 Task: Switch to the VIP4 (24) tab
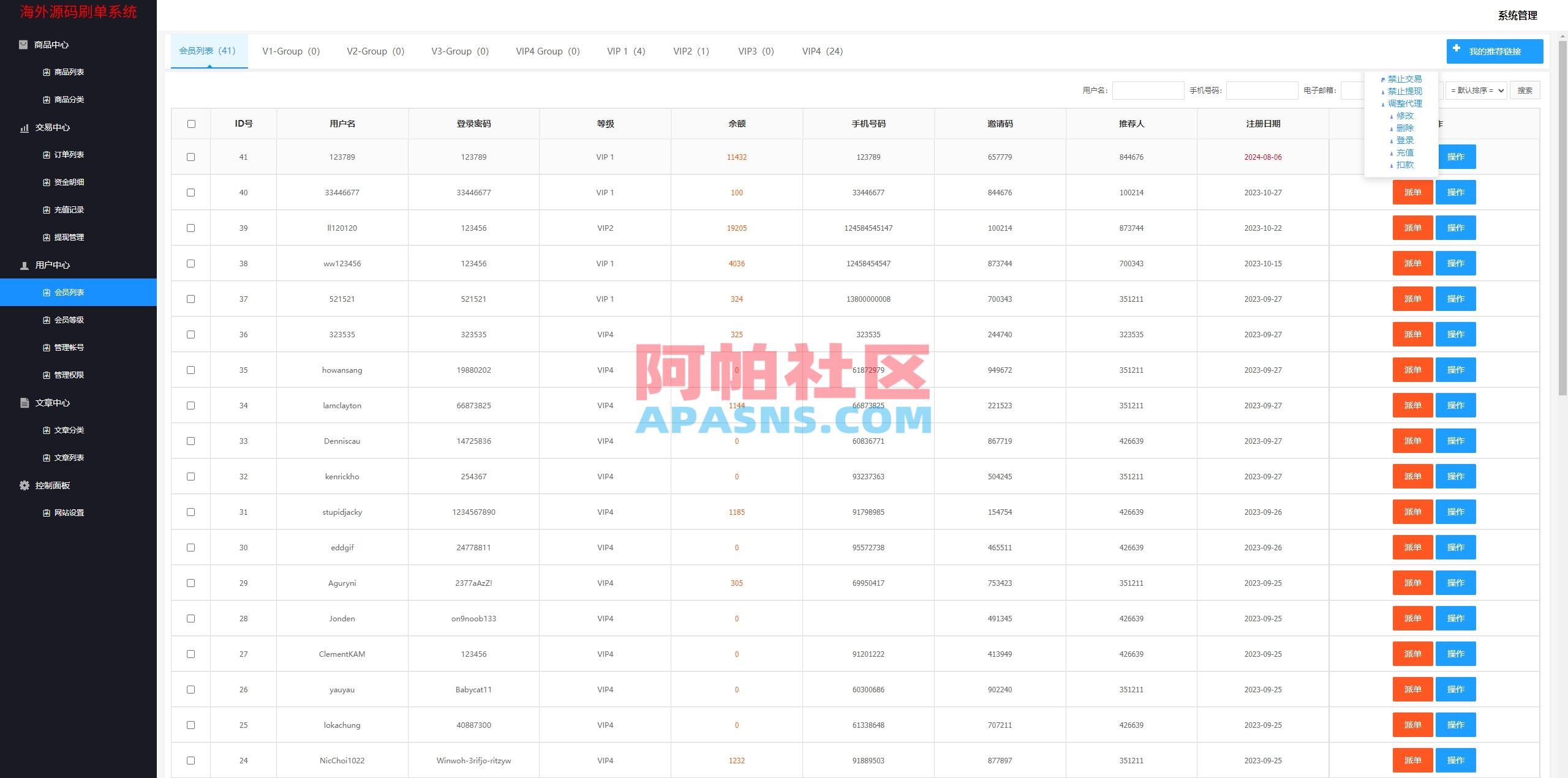coord(822,51)
